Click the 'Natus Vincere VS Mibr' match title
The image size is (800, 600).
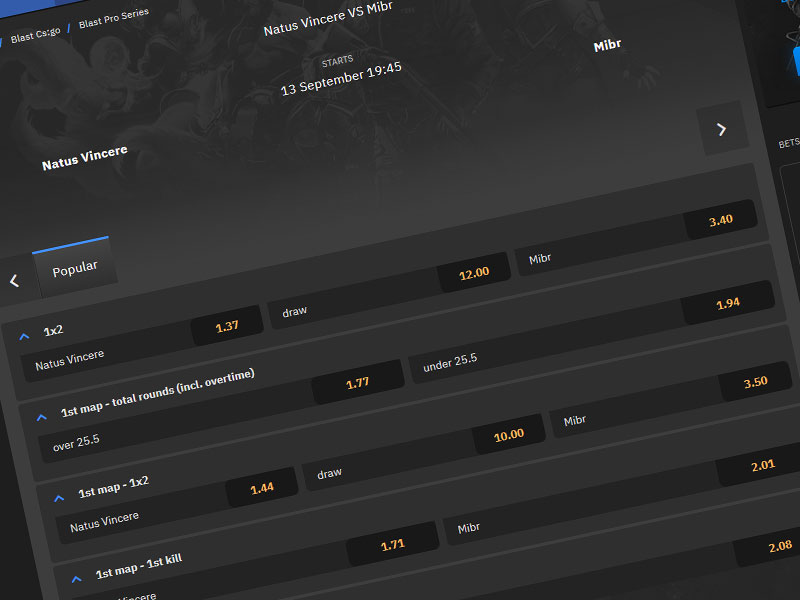click(x=328, y=19)
